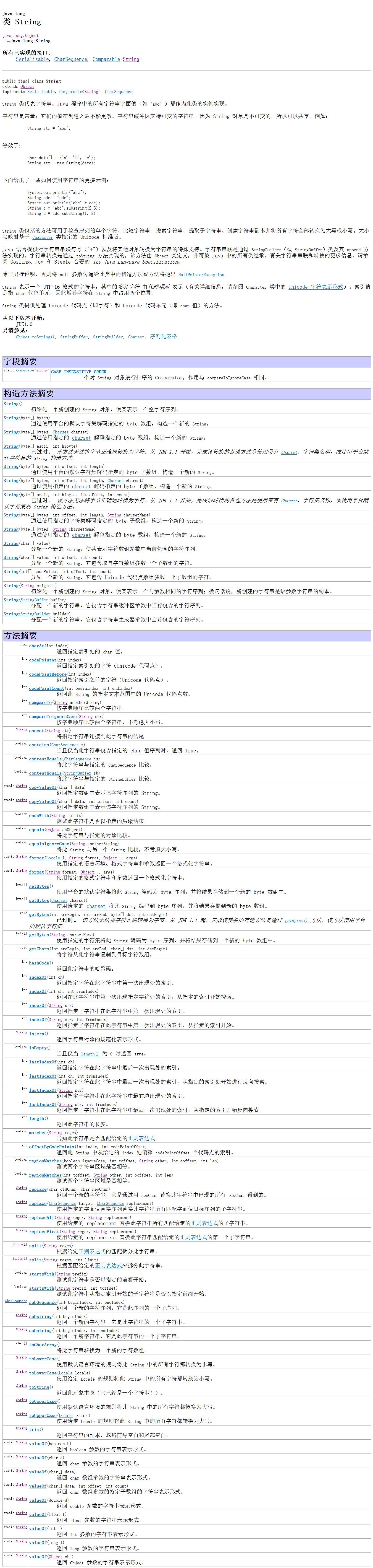Open the indexOf(int ch) method
Image resolution: width=373 pixels, height=1568 pixels.
coord(38,977)
